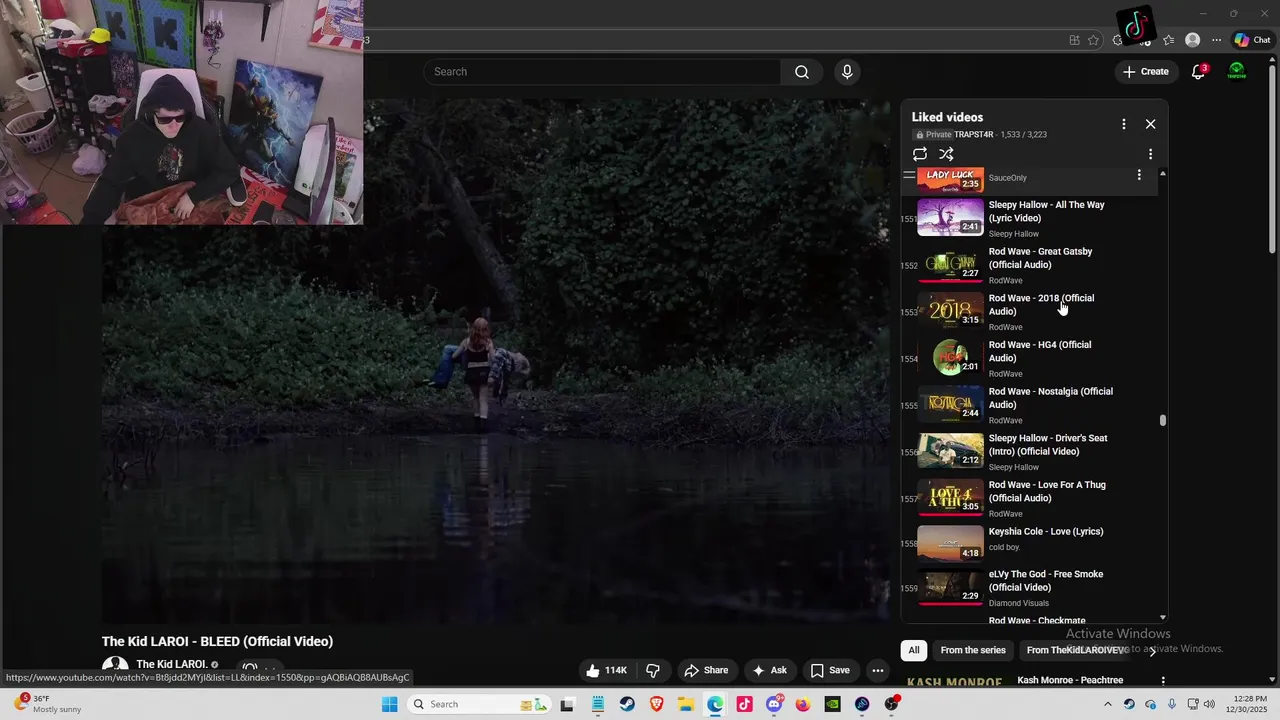Play Sleepy Hallow All The Way thumbnail
Image resolution: width=1280 pixels, height=720 pixels.
pyautogui.click(x=950, y=218)
